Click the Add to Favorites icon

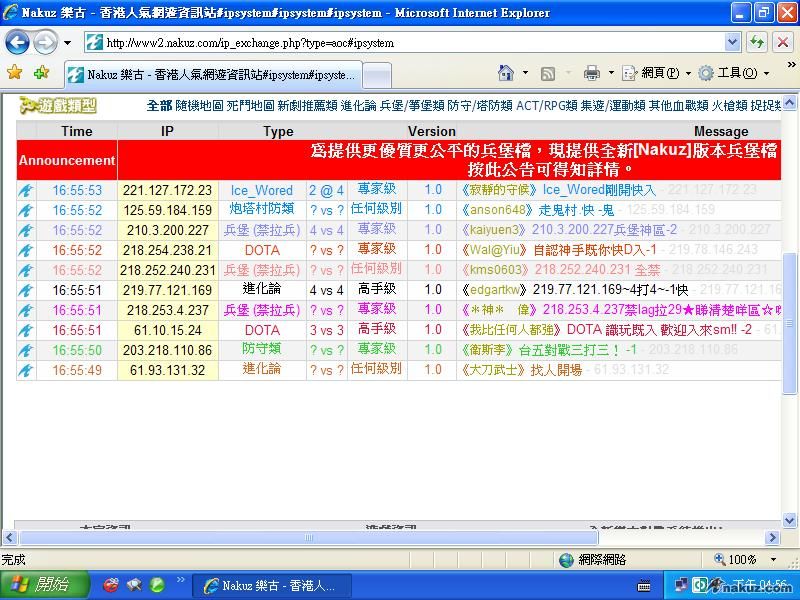[x=41, y=73]
